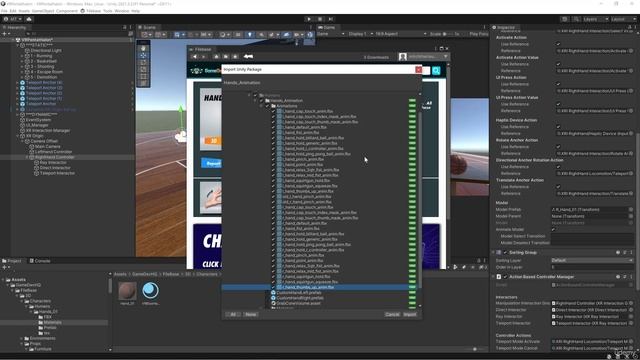Select the Transform tool in Scene overlay
The height and width of the screenshot is (360, 640).
click(143, 83)
